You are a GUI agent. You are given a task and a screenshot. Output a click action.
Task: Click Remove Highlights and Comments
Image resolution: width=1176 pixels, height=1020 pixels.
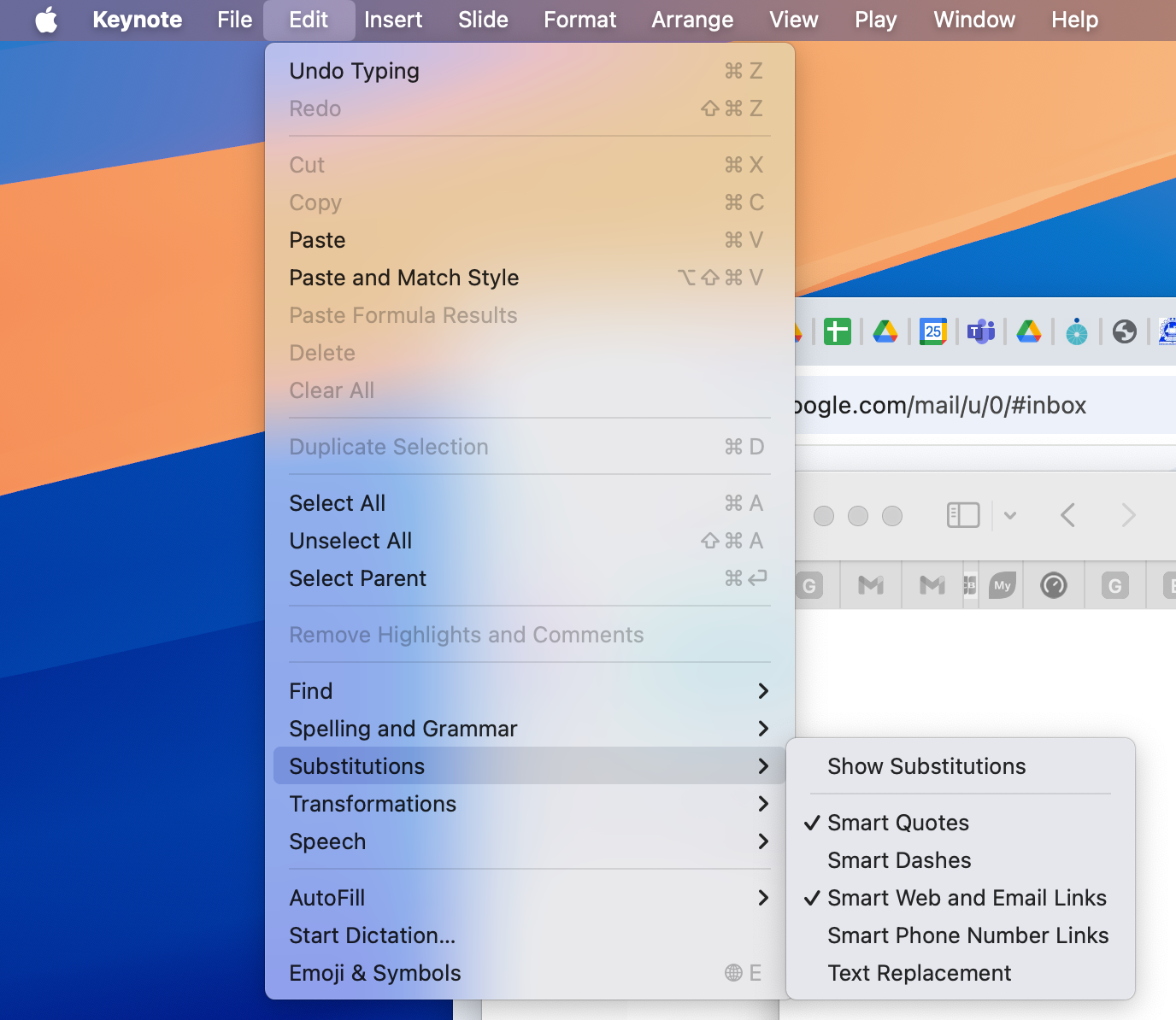coord(530,635)
